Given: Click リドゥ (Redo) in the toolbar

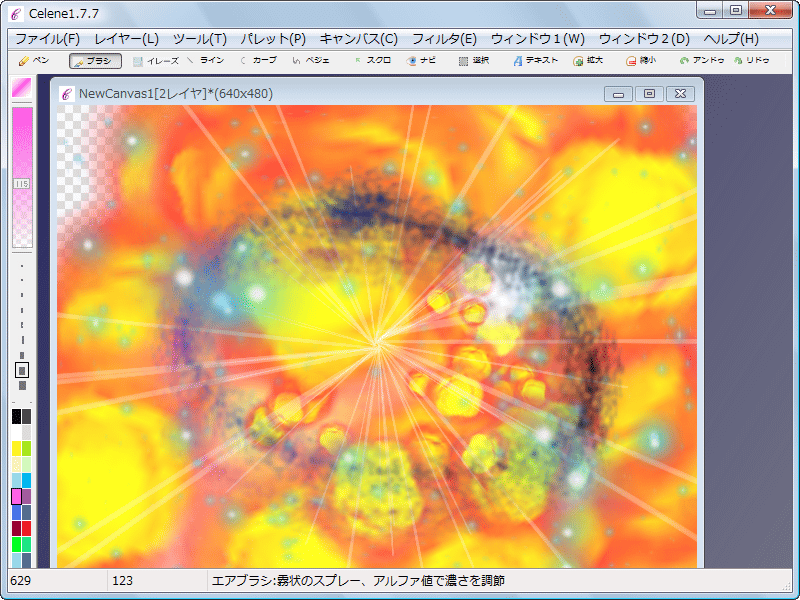Looking at the screenshot, I should tap(752, 61).
